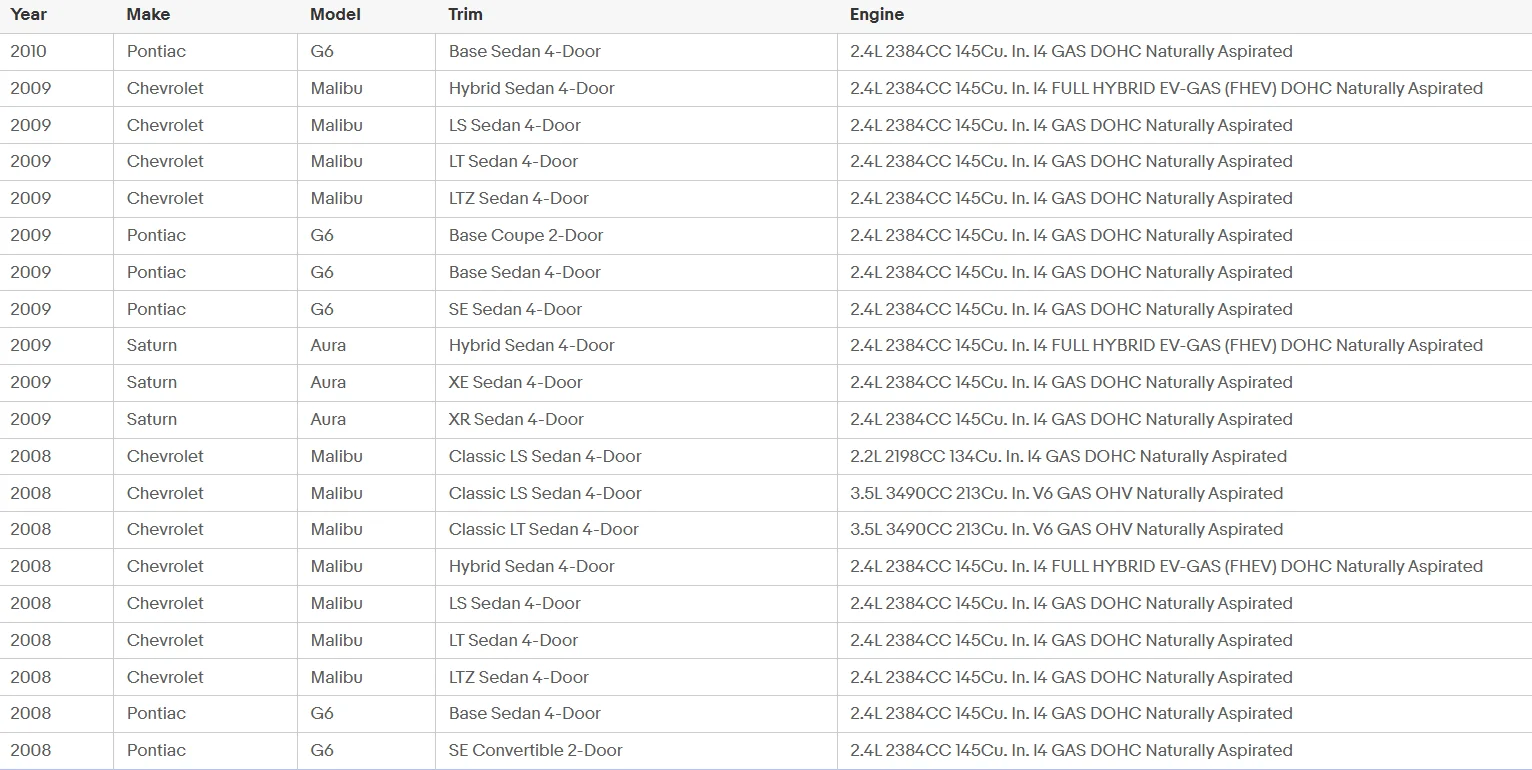This screenshot has height=770, width=1532.
Task: Select G6 in the SE Sedan 4-Door row
Action: pyautogui.click(x=322, y=310)
